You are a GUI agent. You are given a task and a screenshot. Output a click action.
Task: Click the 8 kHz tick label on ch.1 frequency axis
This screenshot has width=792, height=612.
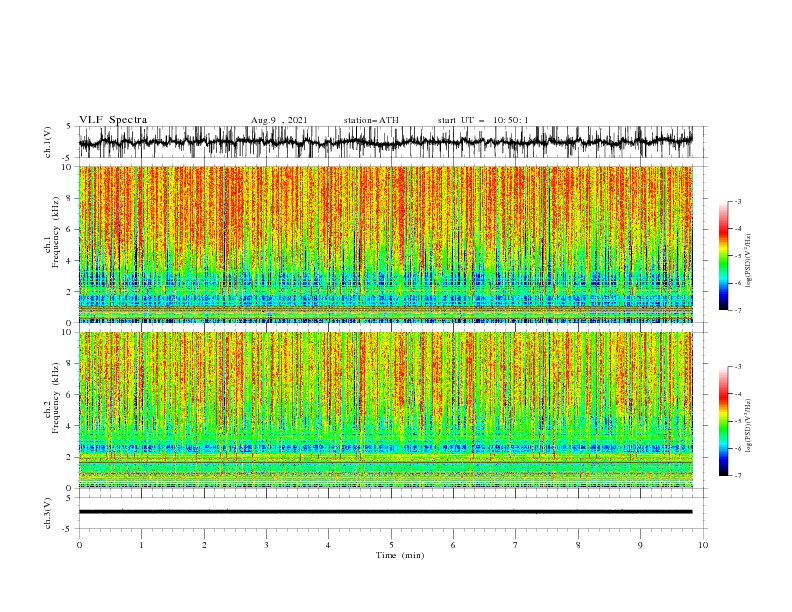[x=69, y=198]
